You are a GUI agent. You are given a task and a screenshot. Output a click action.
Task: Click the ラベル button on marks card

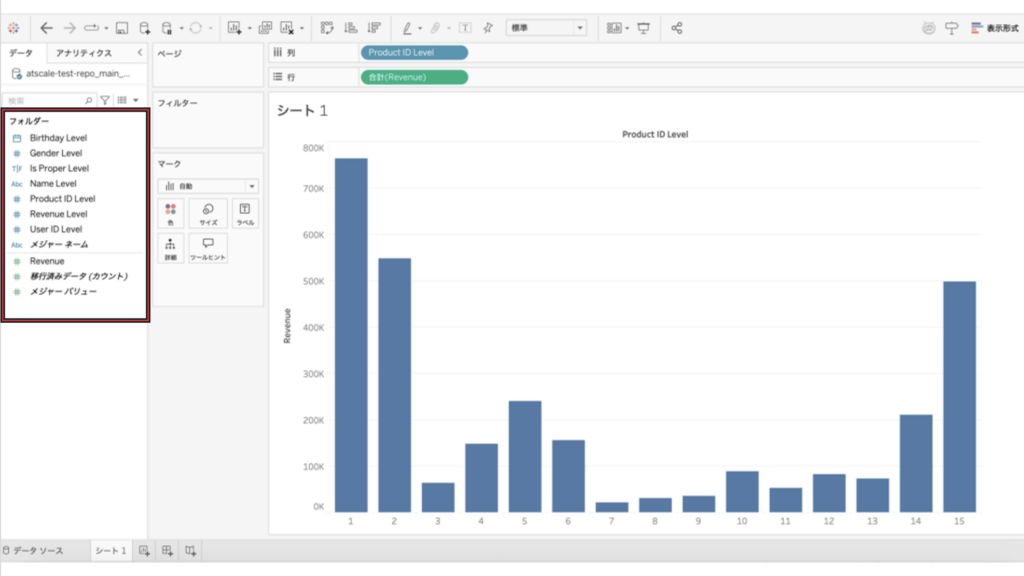pos(245,214)
